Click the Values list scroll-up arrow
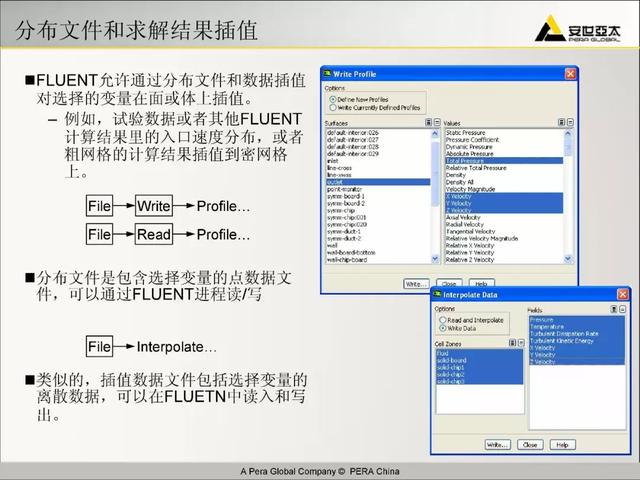Screen dimensions: 640x480 coord(568,133)
